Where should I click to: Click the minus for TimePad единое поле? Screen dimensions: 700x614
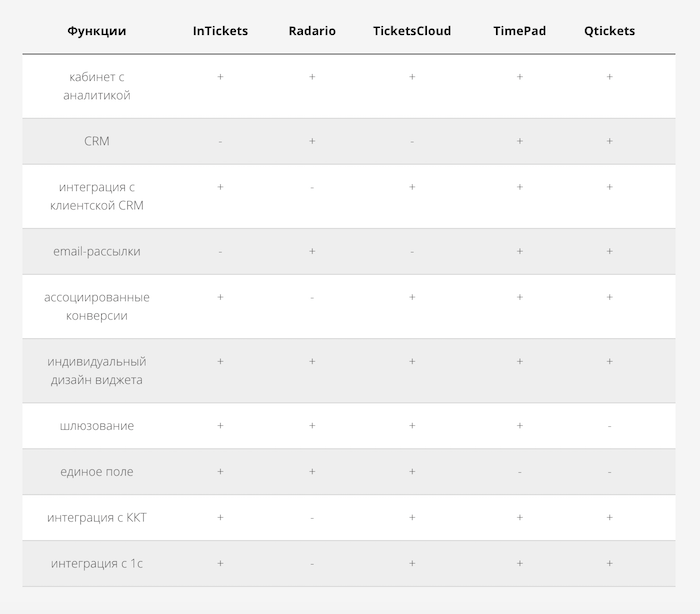tap(520, 472)
